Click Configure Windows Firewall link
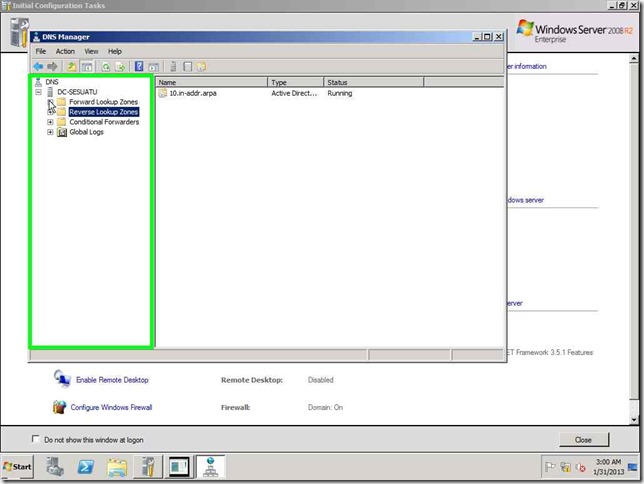644x484 pixels. (111, 407)
